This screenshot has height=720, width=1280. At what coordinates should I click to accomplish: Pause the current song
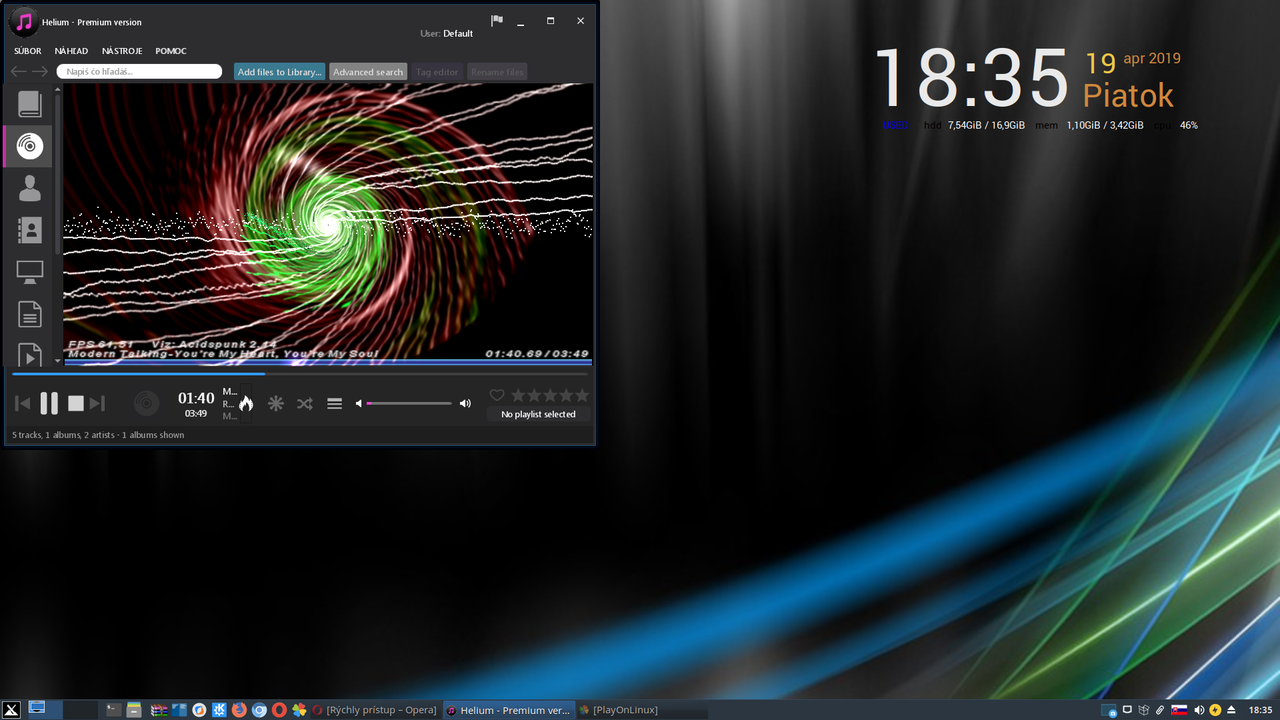pos(49,403)
